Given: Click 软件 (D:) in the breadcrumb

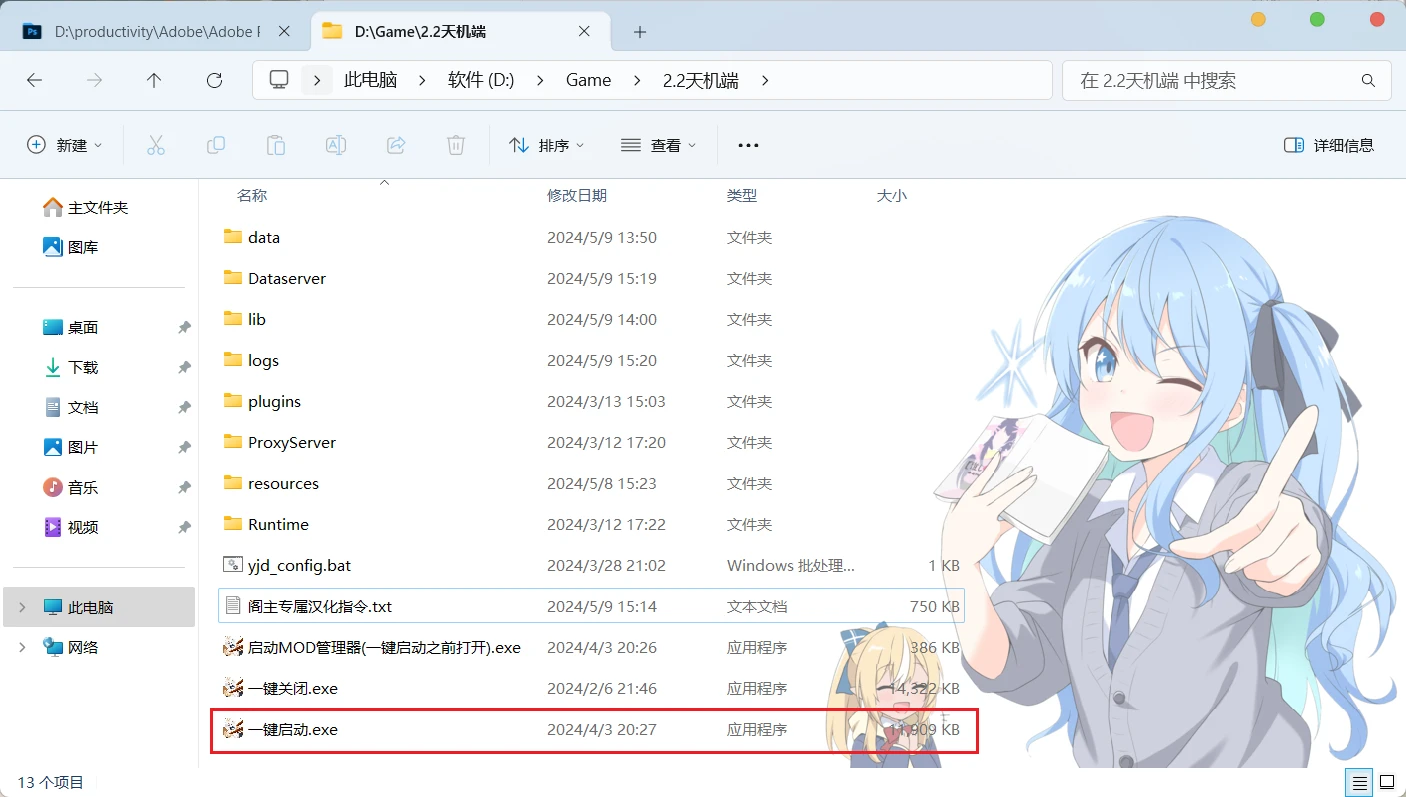Looking at the screenshot, I should coord(481,81).
